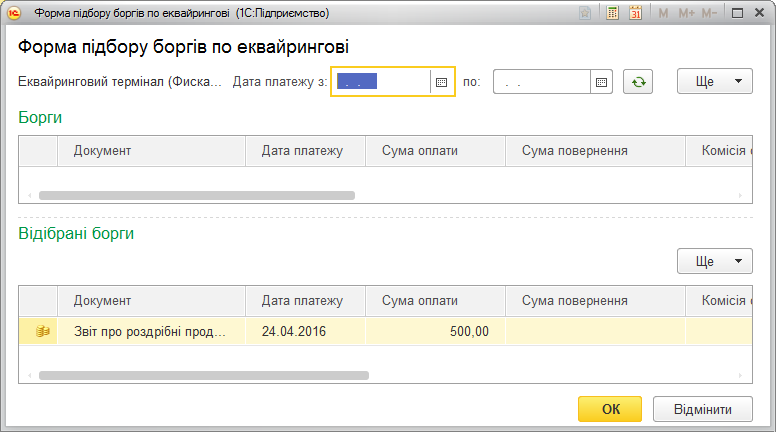Open the top 'Ще' dropdown menu

715,81
